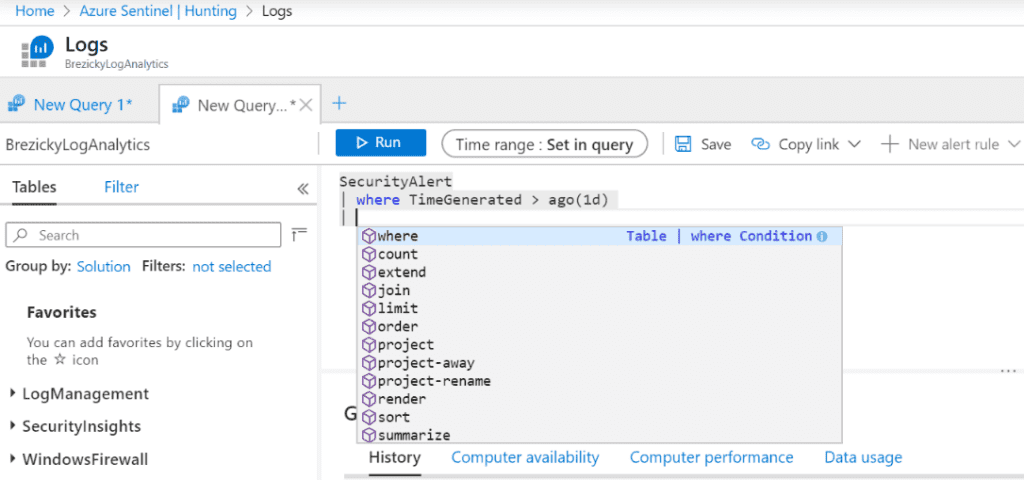Select the 'join' operator suggestion
Screen dimensions: 1024x480
coord(600,290)
